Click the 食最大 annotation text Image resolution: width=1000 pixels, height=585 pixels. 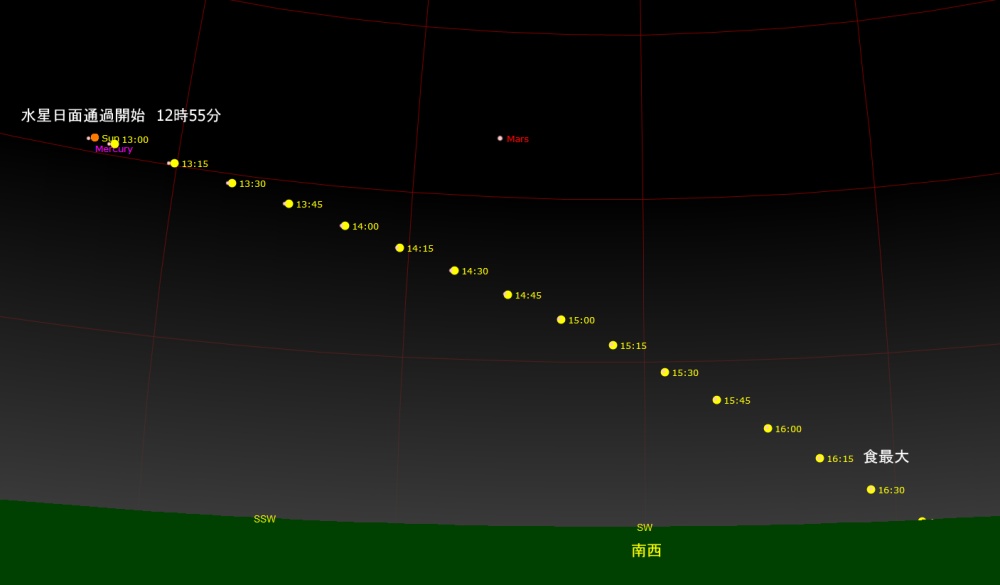(886, 457)
